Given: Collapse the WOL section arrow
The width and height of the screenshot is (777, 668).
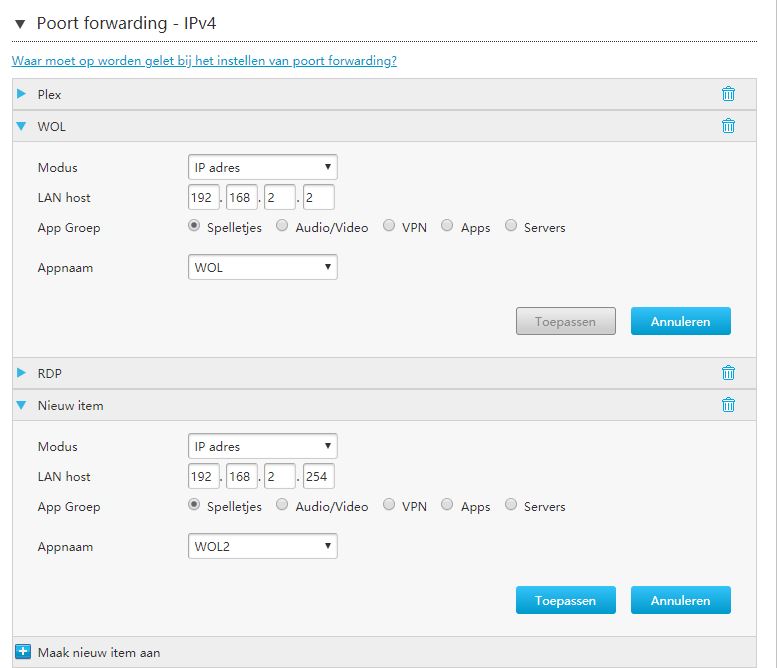Looking at the screenshot, I should click(x=21, y=126).
